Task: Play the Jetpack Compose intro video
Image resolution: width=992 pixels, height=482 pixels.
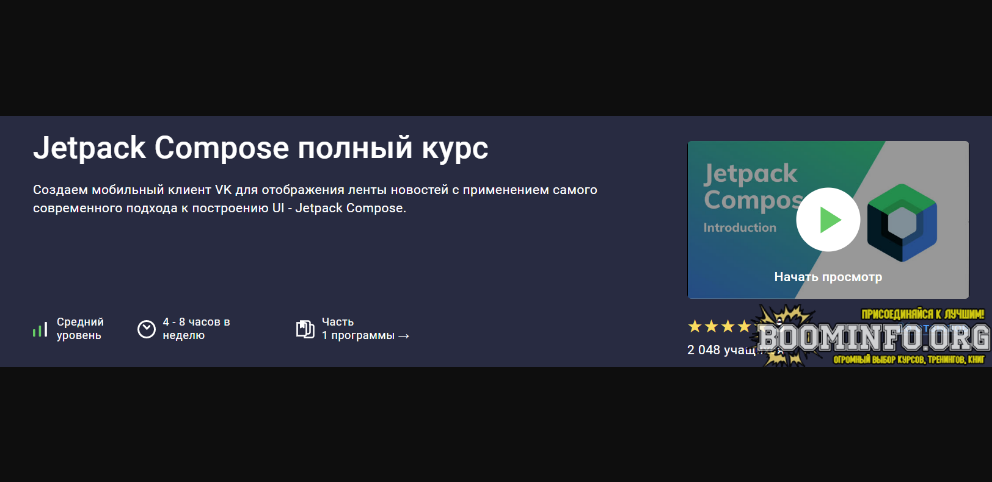Action: (828, 219)
